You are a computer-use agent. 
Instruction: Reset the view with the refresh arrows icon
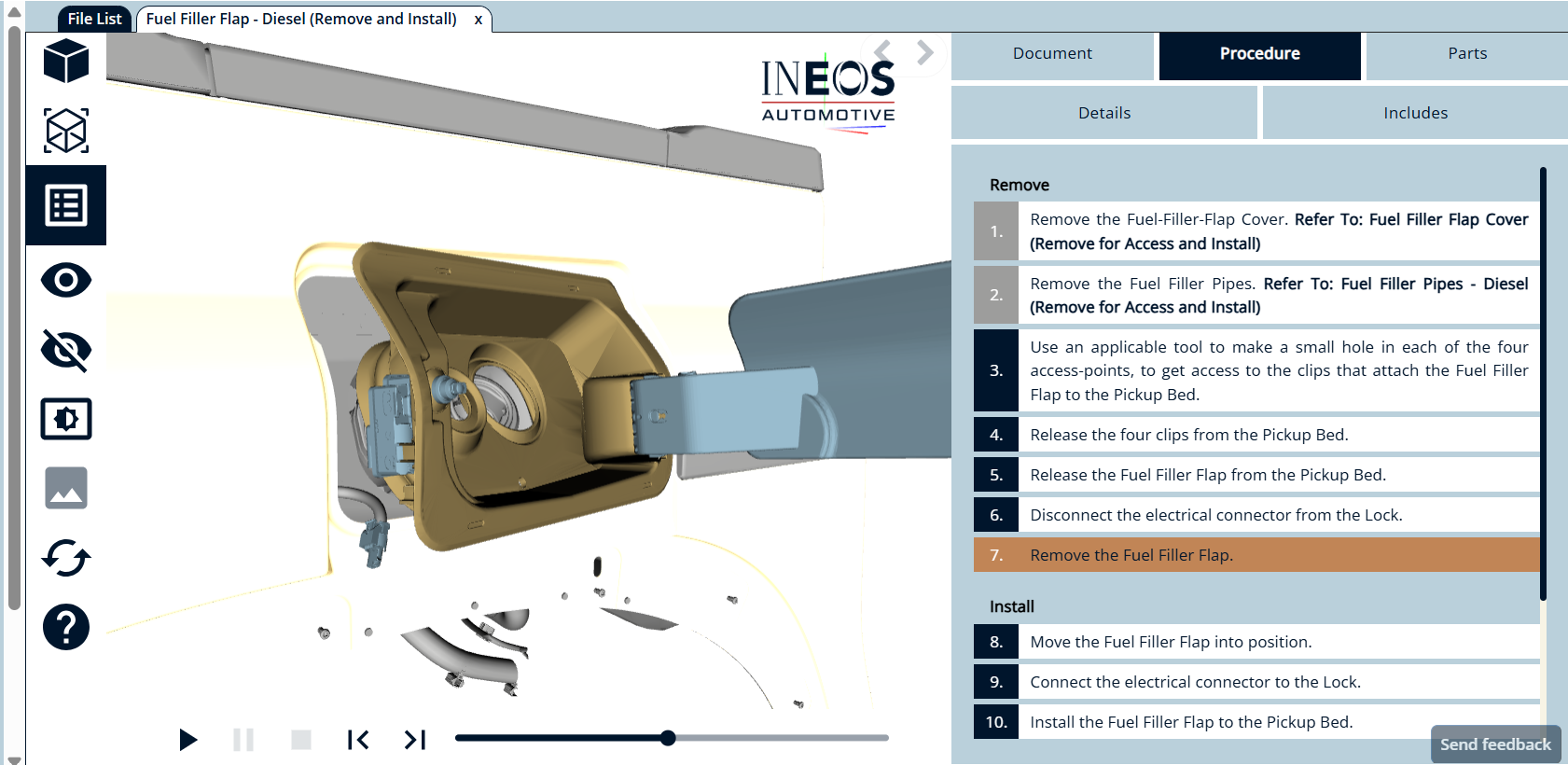pyautogui.click(x=65, y=558)
